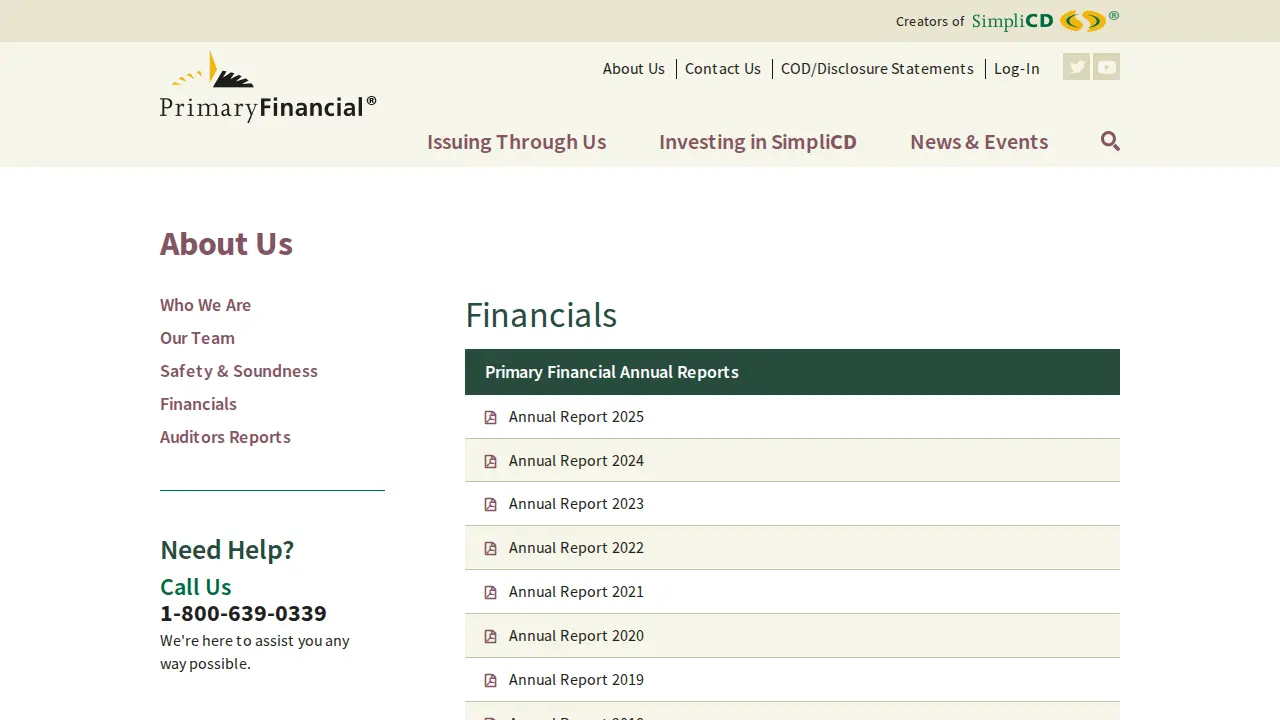Click PDF icon beside Annual Report 2024
Screen dimensions: 1280x720
(x=490, y=461)
